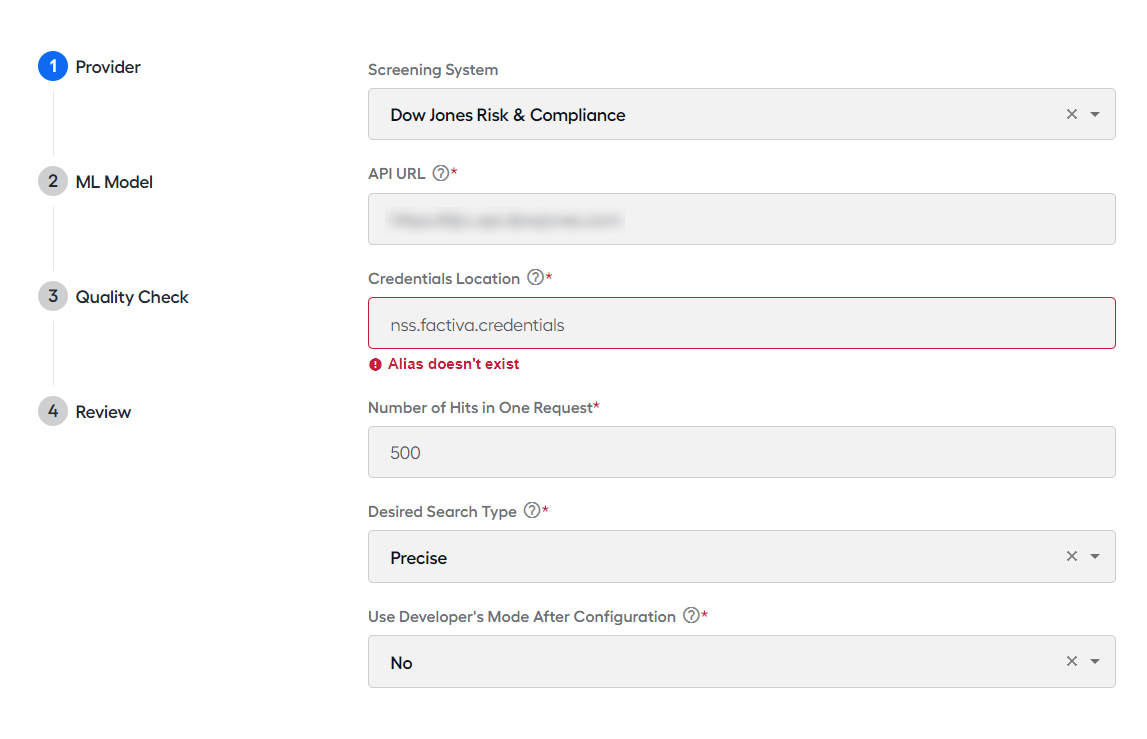Screen dimensions: 1147x739
Task: Focus the API URL input field
Action: [x=742, y=219]
